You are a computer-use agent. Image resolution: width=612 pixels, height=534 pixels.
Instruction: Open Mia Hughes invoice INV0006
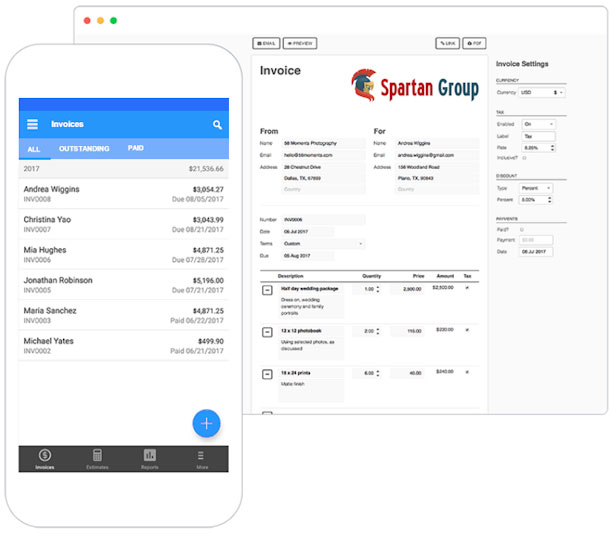tap(124, 255)
